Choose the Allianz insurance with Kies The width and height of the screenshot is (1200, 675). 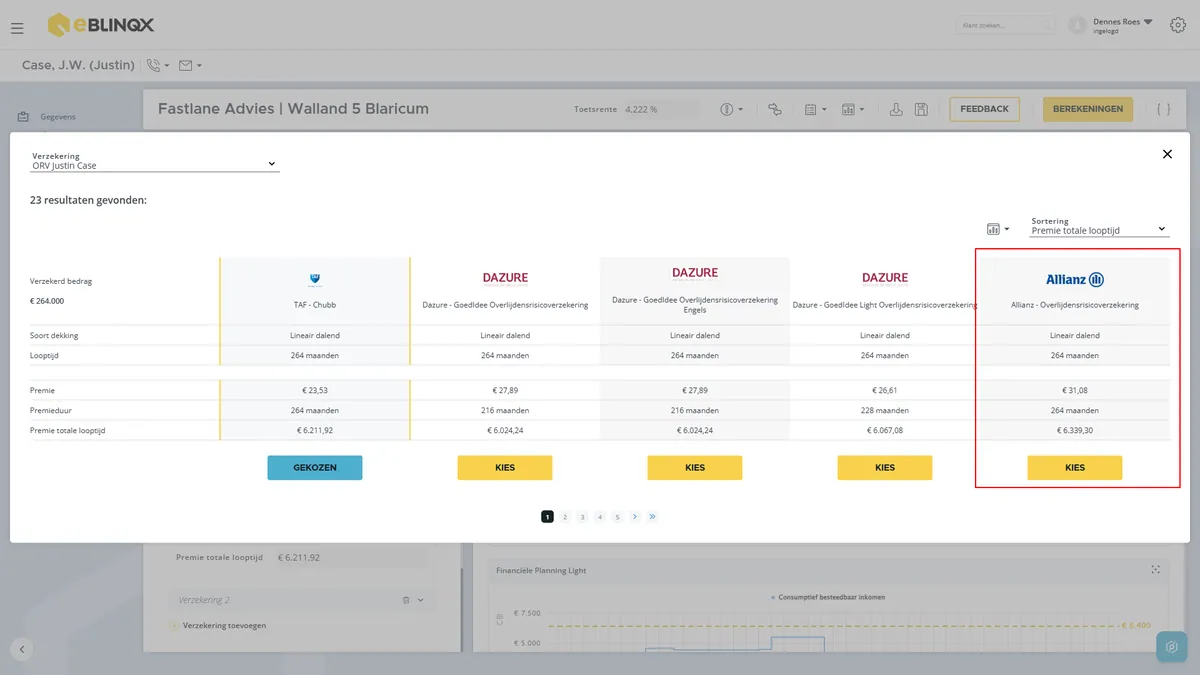coord(1075,468)
